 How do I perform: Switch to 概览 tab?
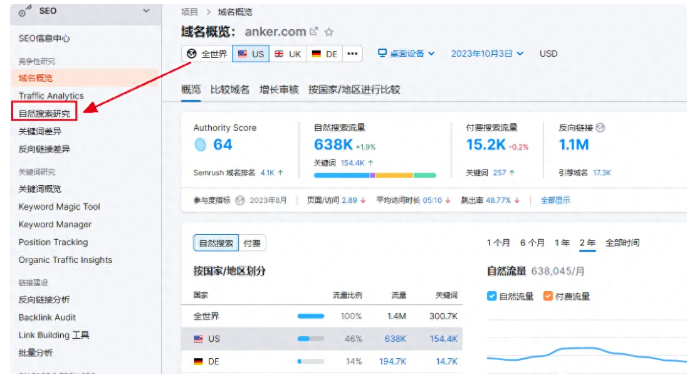click(191, 90)
